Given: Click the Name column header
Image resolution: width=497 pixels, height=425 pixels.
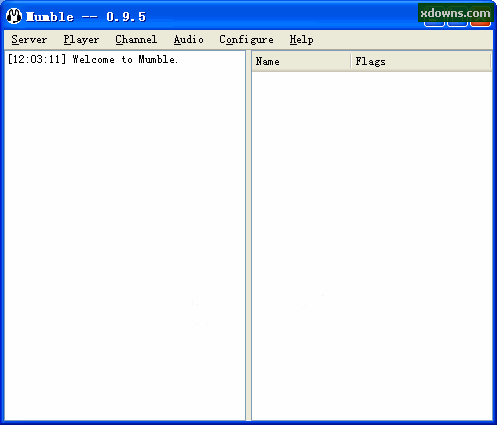Looking at the screenshot, I should pyautogui.click(x=301, y=61).
